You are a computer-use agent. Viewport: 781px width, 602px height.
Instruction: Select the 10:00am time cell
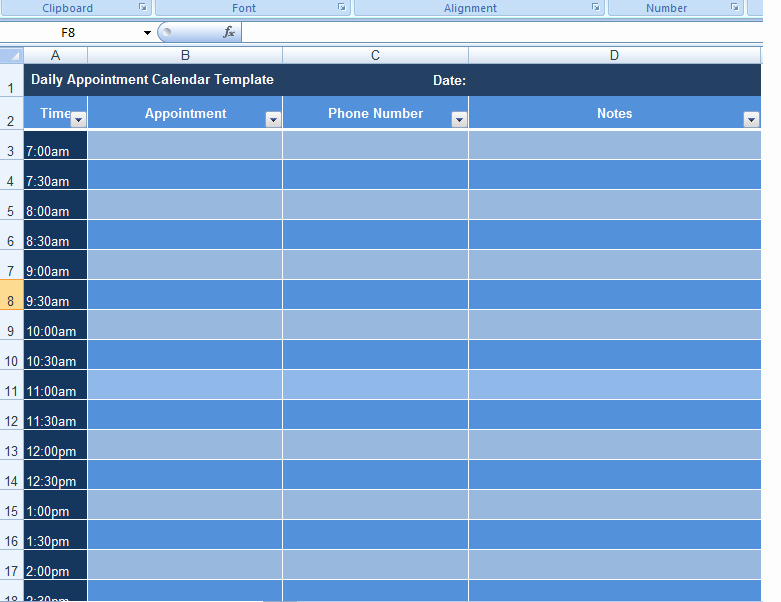pos(56,325)
